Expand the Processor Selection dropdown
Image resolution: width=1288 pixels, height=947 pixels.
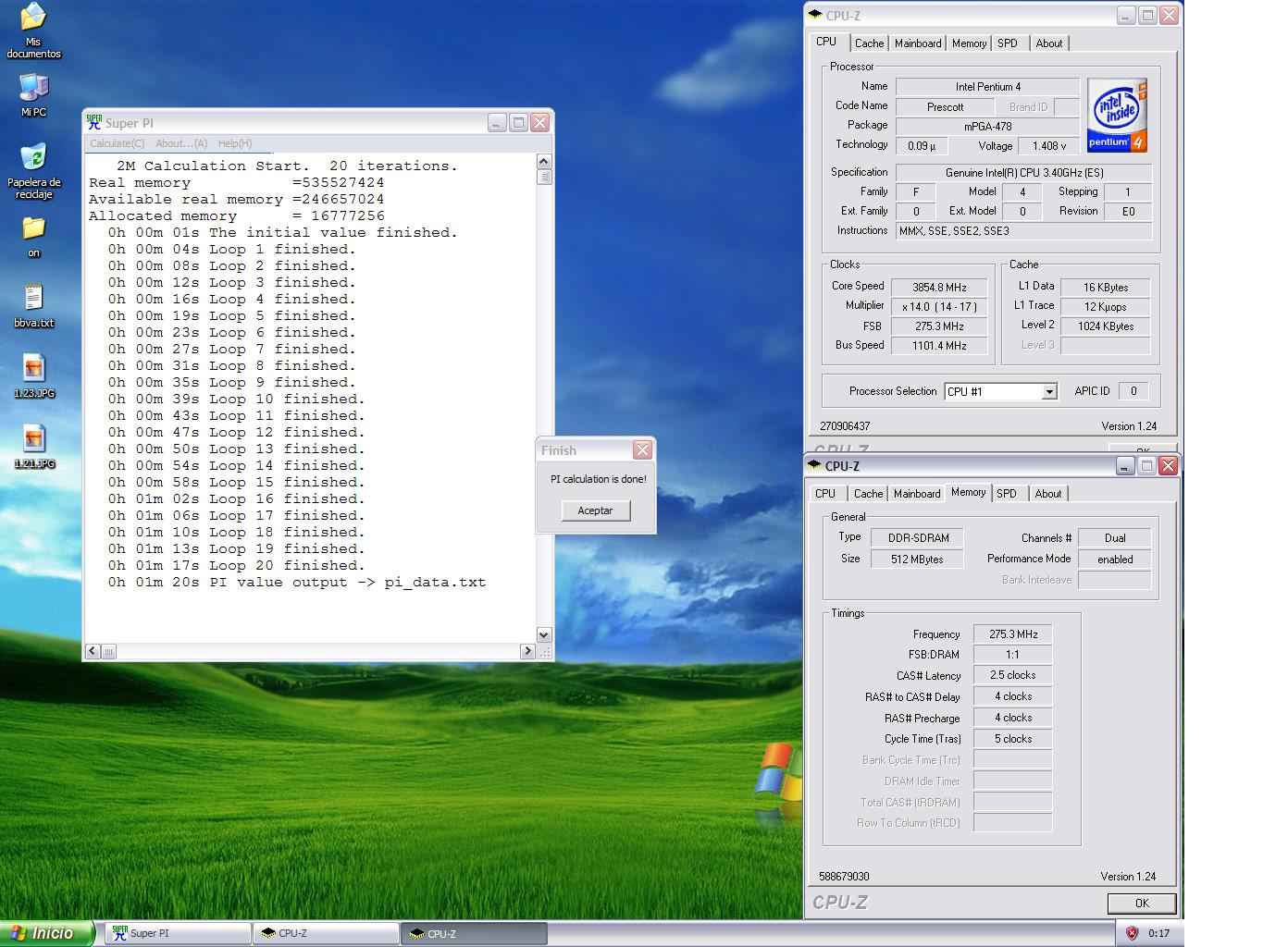(x=1049, y=392)
